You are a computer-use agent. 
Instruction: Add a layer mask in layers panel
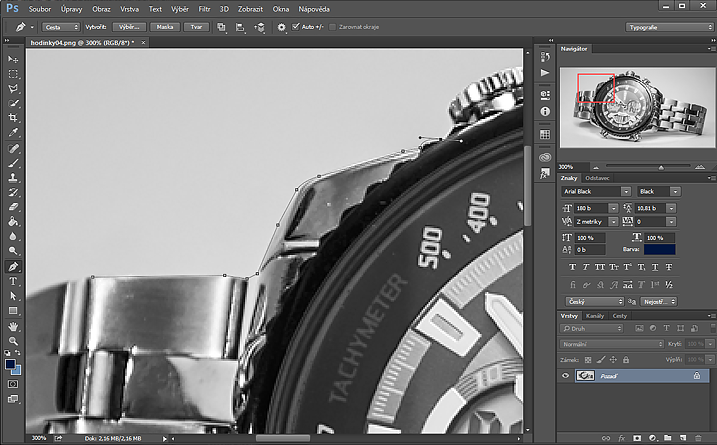point(637,438)
